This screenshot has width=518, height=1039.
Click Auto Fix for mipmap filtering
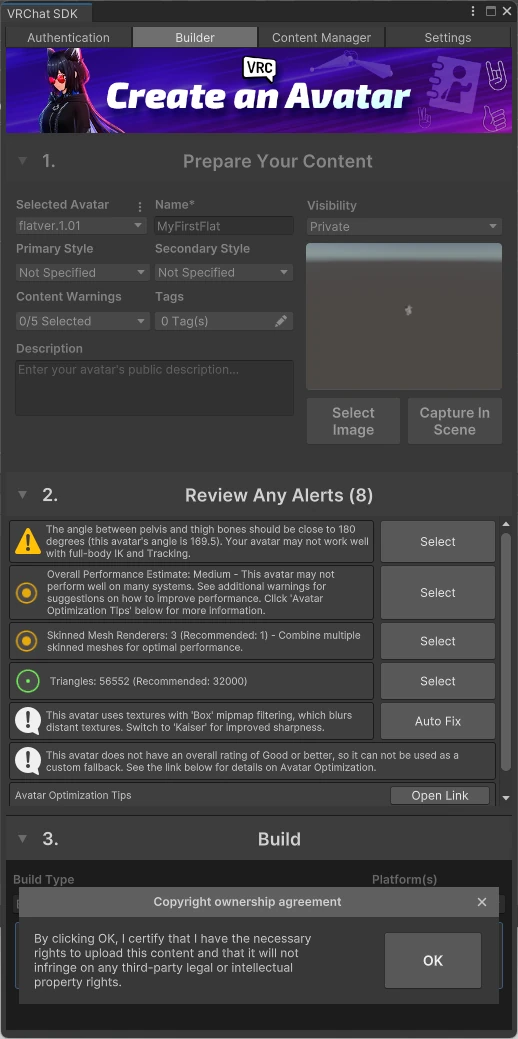[x=438, y=721]
